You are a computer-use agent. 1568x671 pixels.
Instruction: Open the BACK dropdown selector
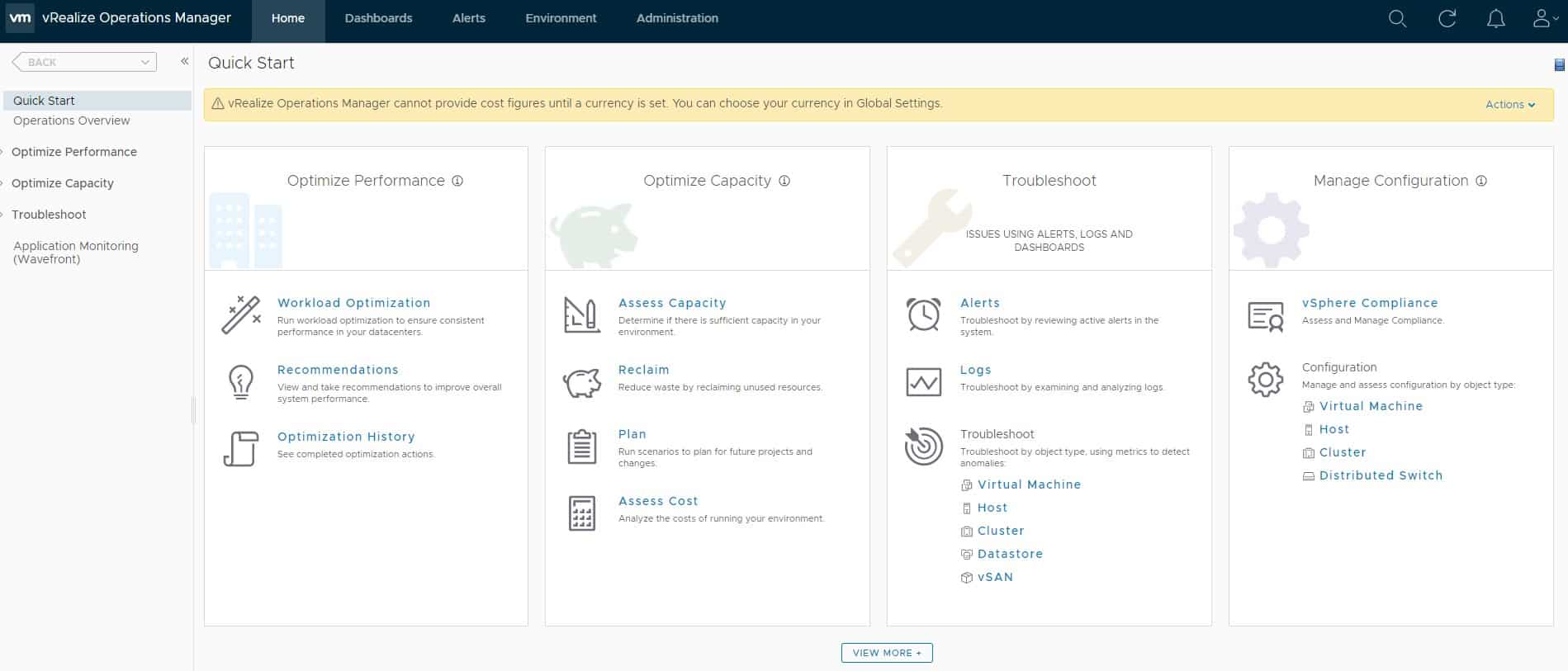(85, 62)
